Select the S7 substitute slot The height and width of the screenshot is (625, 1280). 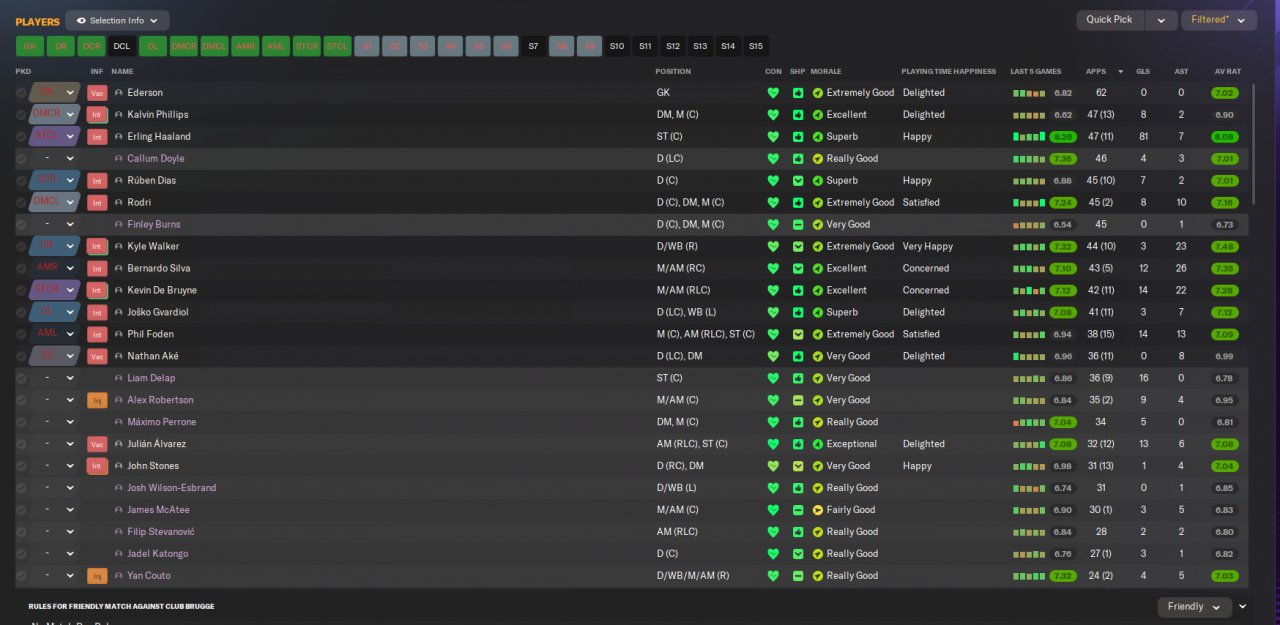pos(533,46)
